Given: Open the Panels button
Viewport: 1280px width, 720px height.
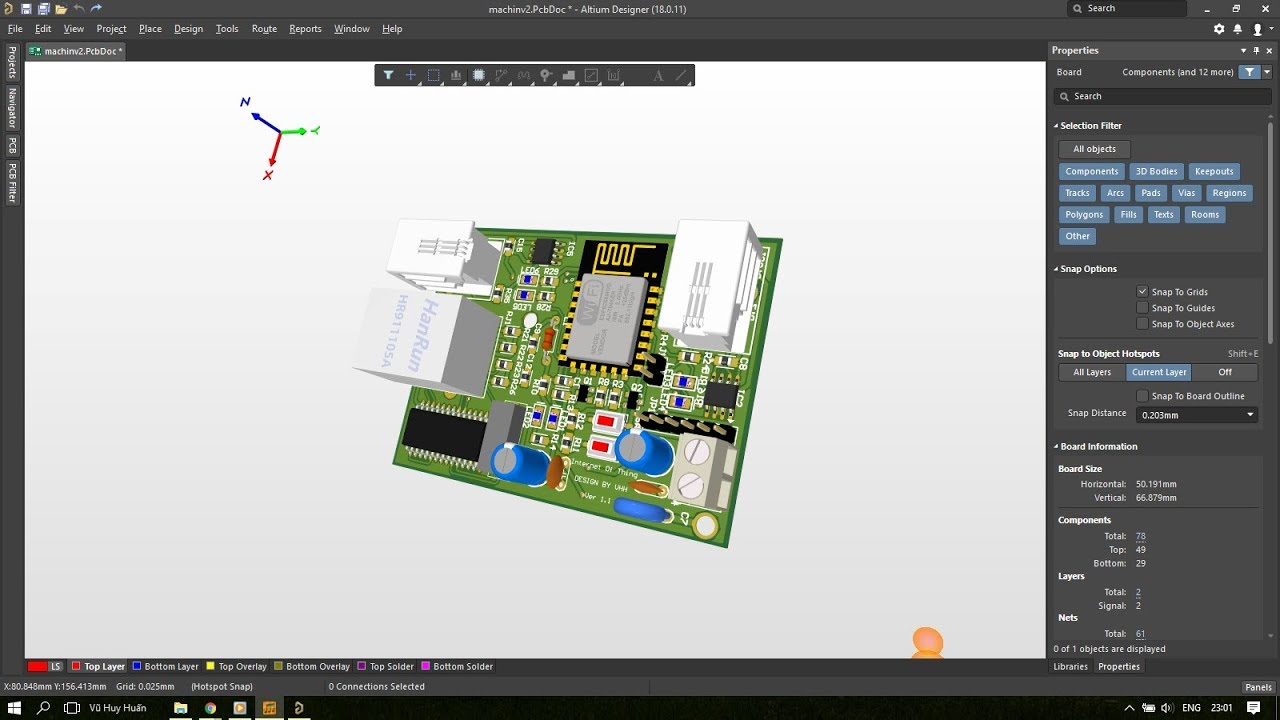Looking at the screenshot, I should (x=1258, y=687).
